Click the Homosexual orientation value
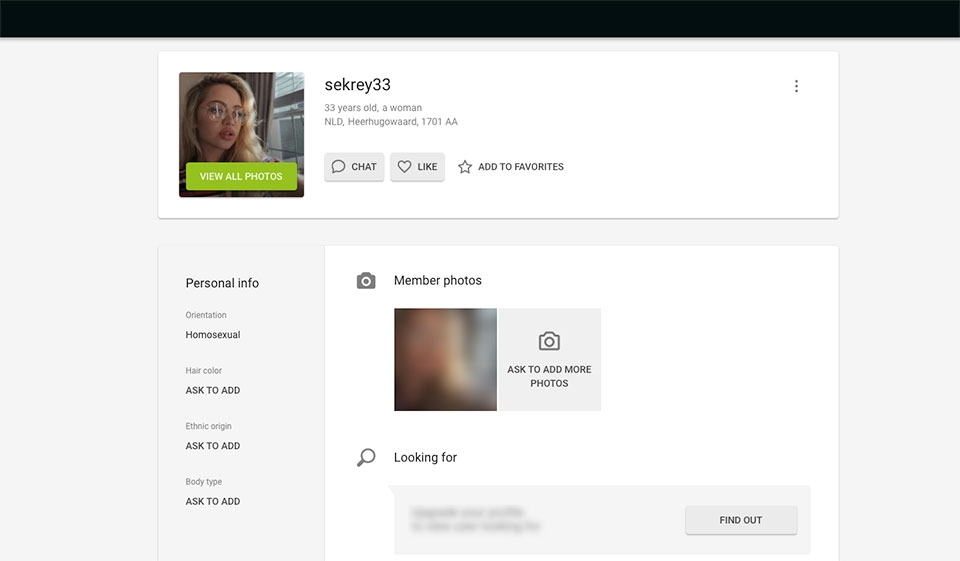The height and width of the screenshot is (561, 960). (x=213, y=335)
